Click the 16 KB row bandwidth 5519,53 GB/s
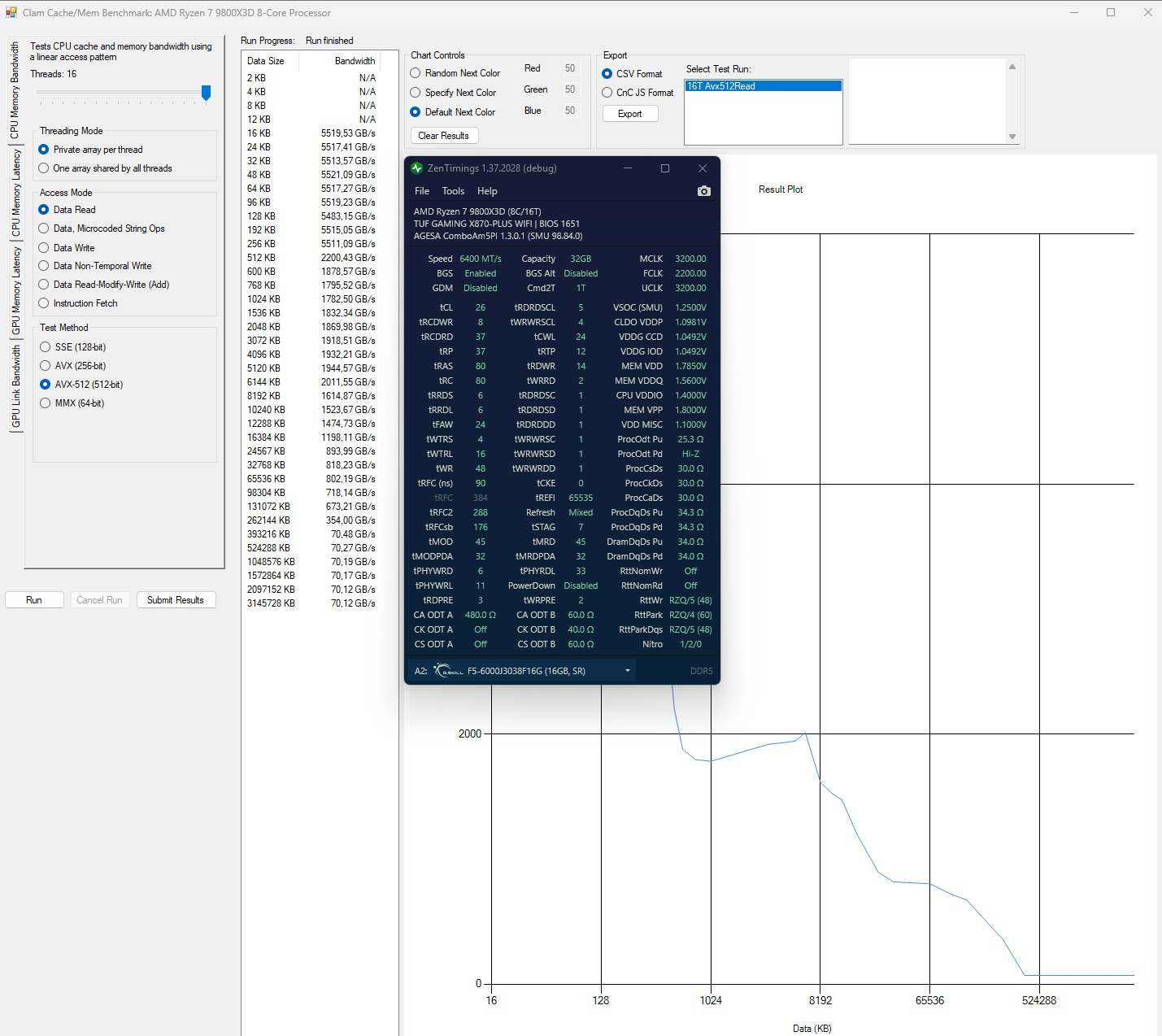 [348, 133]
